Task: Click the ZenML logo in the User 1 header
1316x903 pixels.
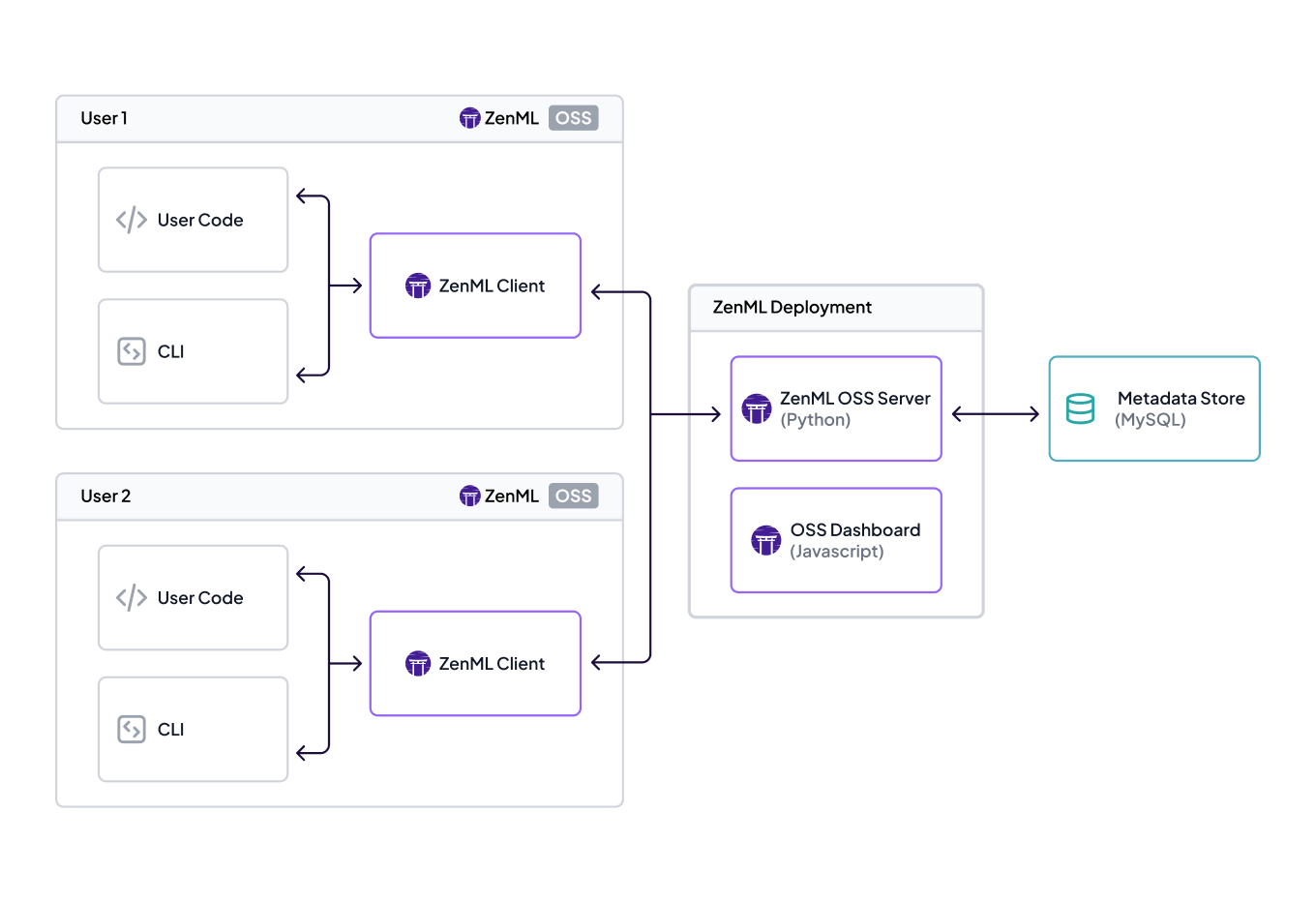Action: pos(470,117)
